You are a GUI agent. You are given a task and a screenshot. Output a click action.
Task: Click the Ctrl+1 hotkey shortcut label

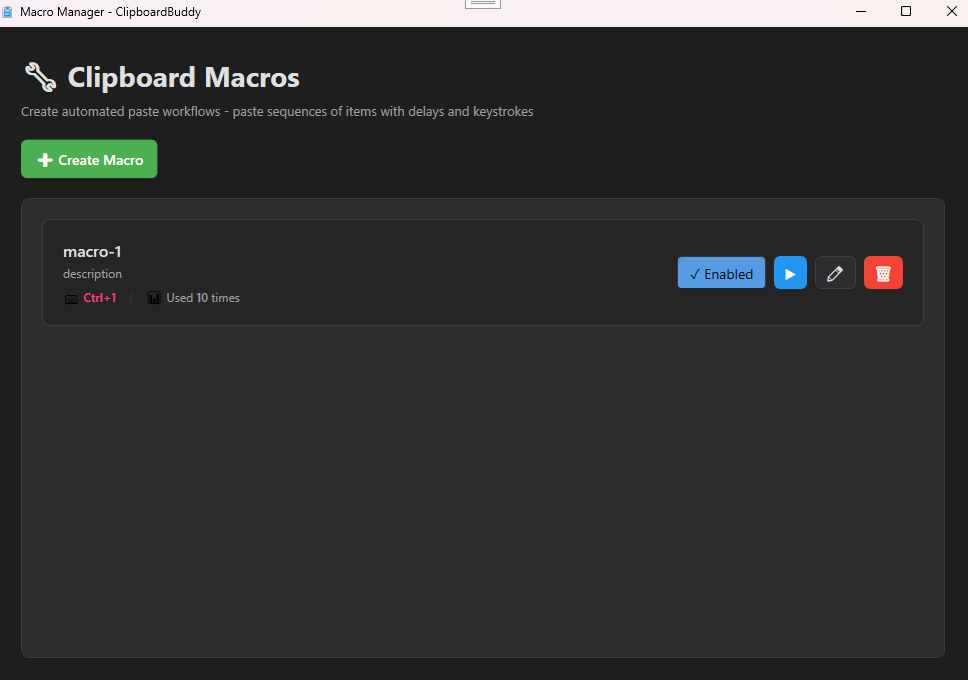[x=99, y=297]
